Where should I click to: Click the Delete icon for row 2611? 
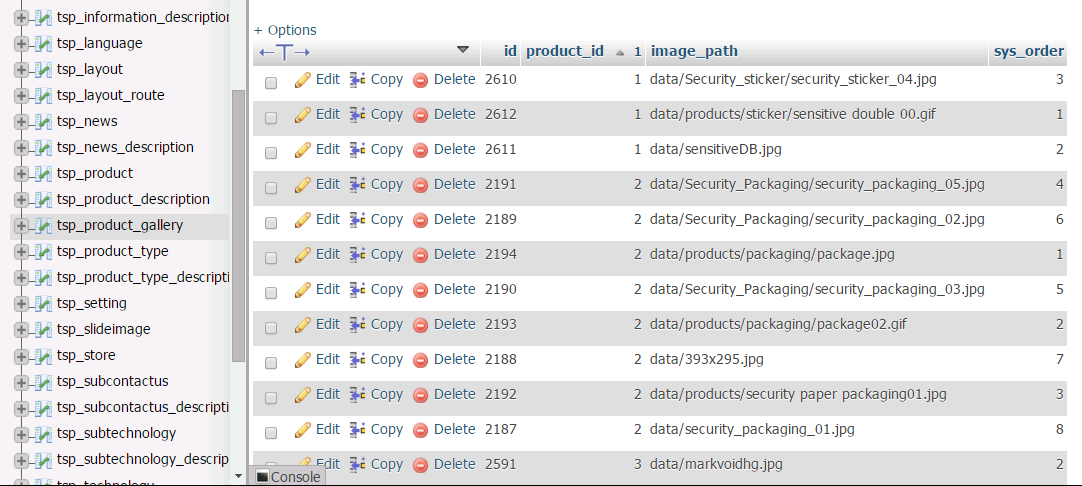coord(421,150)
